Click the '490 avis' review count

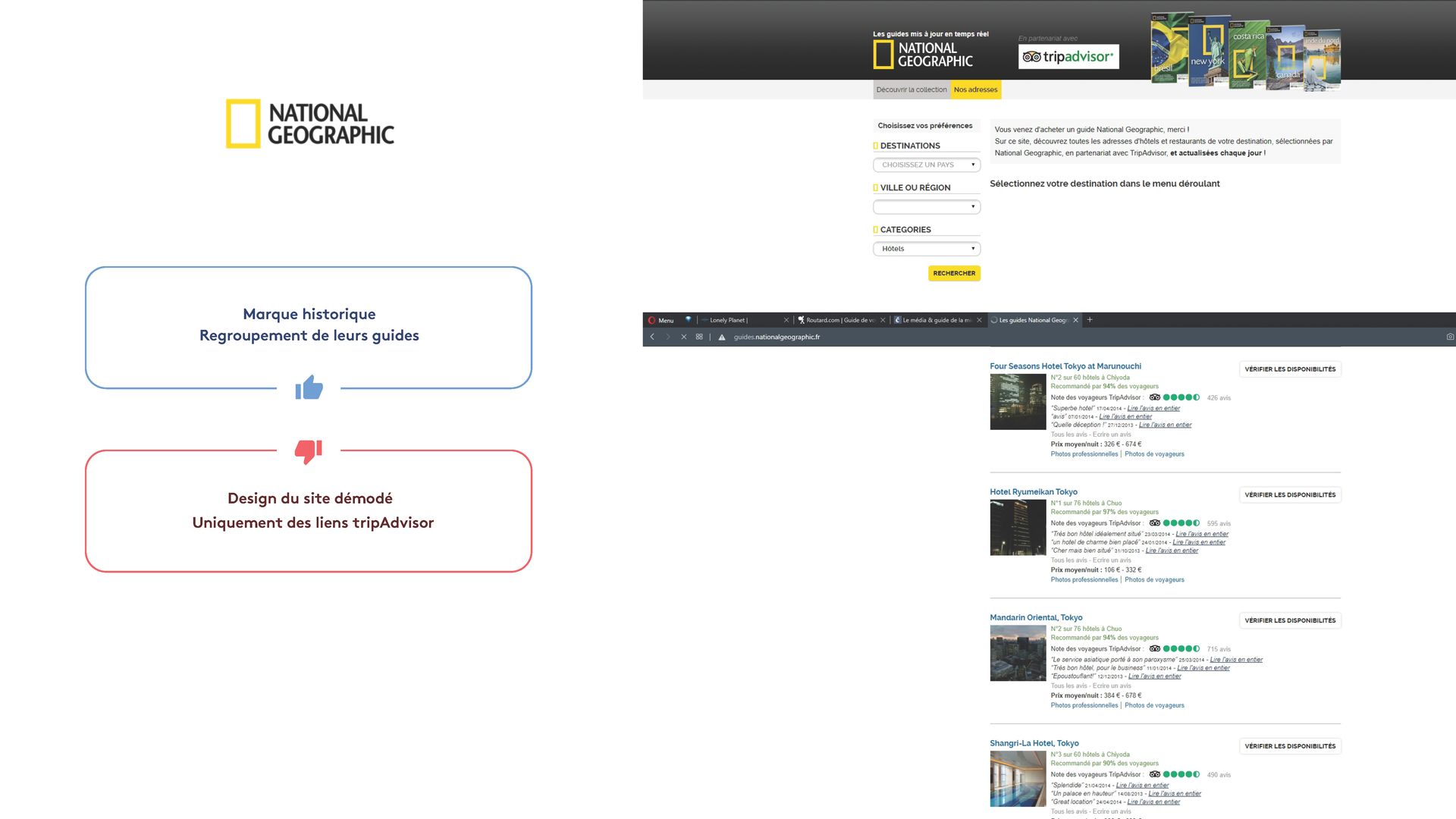pos(1219,775)
